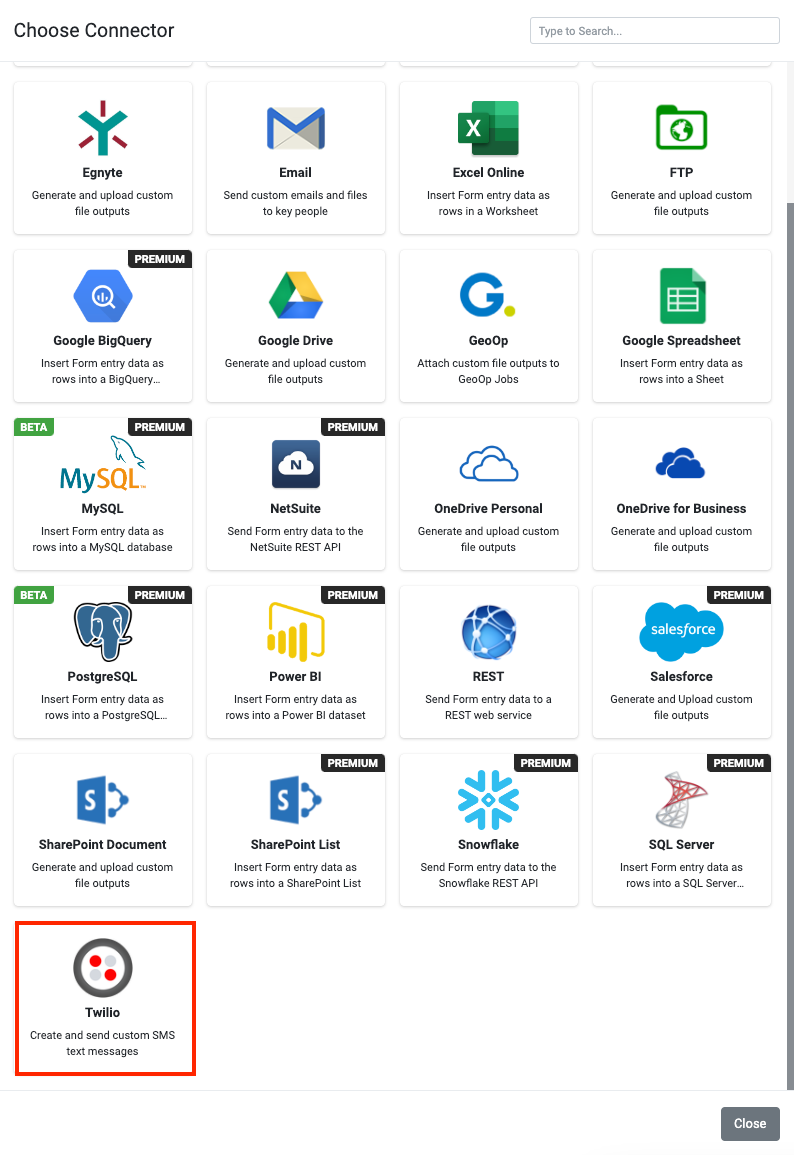
Task: Click the PREMIUM badge on SQL Server card
Action: click(x=739, y=763)
